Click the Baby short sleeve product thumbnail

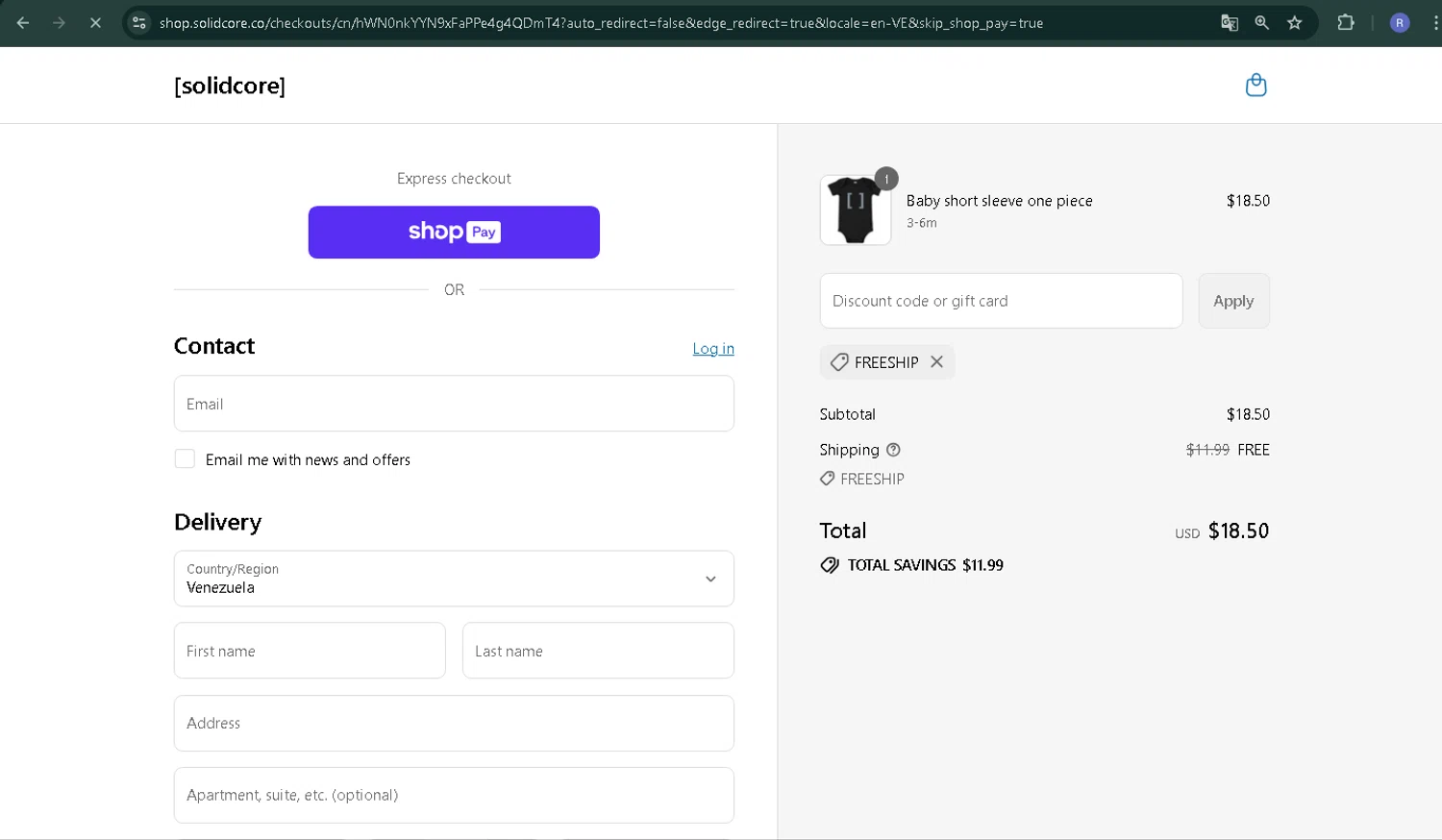click(x=856, y=210)
